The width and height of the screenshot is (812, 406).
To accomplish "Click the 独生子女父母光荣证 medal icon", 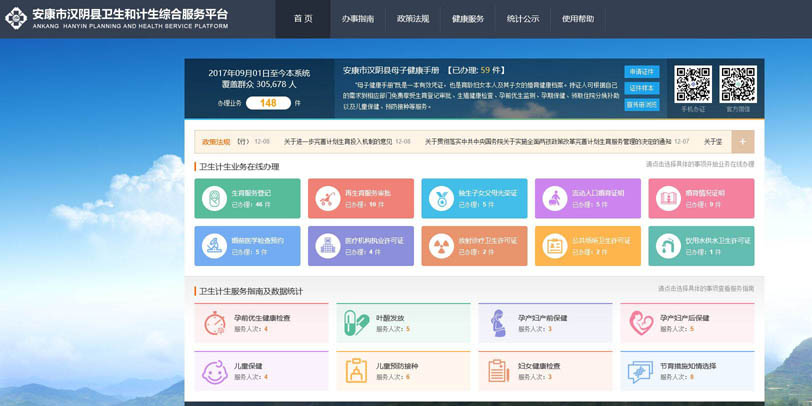I will [441, 198].
